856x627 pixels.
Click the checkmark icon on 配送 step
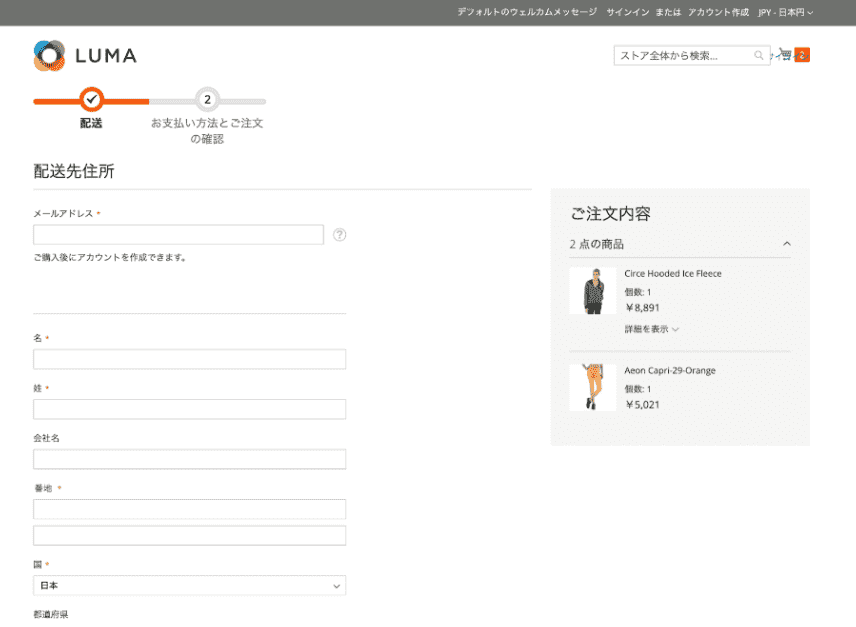(x=92, y=100)
